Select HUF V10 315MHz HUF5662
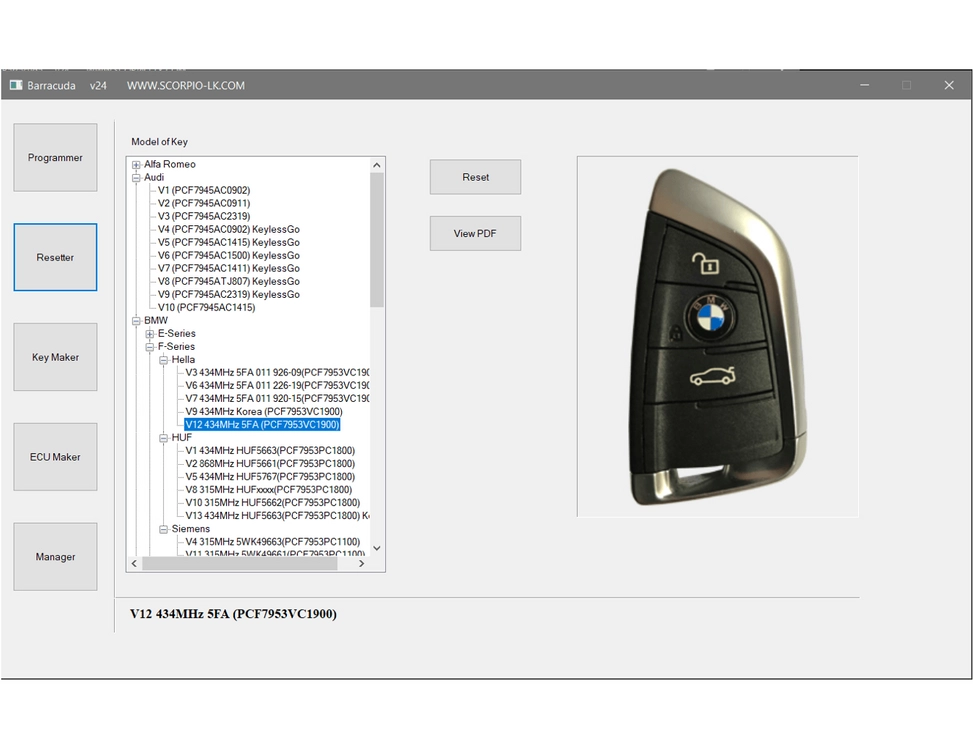 coord(272,502)
